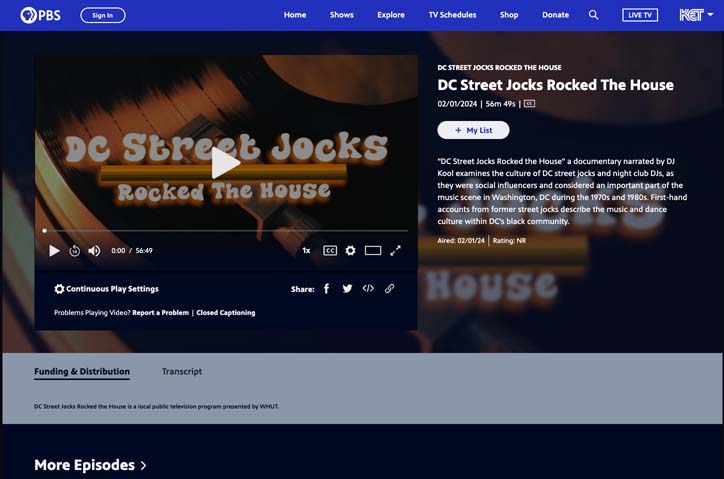The height and width of the screenshot is (479, 724).
Task: Click DC STREET JOCKS ROCKED THE HOUSE show link
Action: coord(499,67)
